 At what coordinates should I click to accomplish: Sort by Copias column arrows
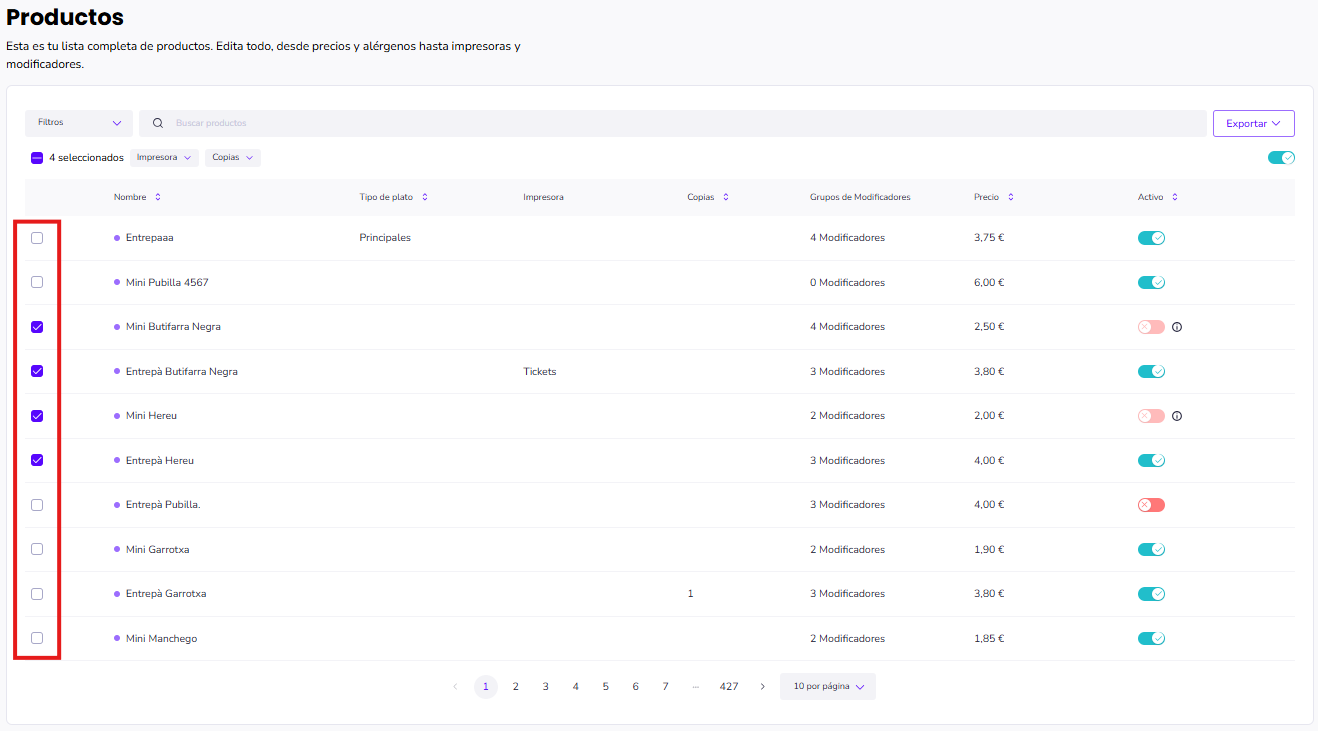point(726,197)
